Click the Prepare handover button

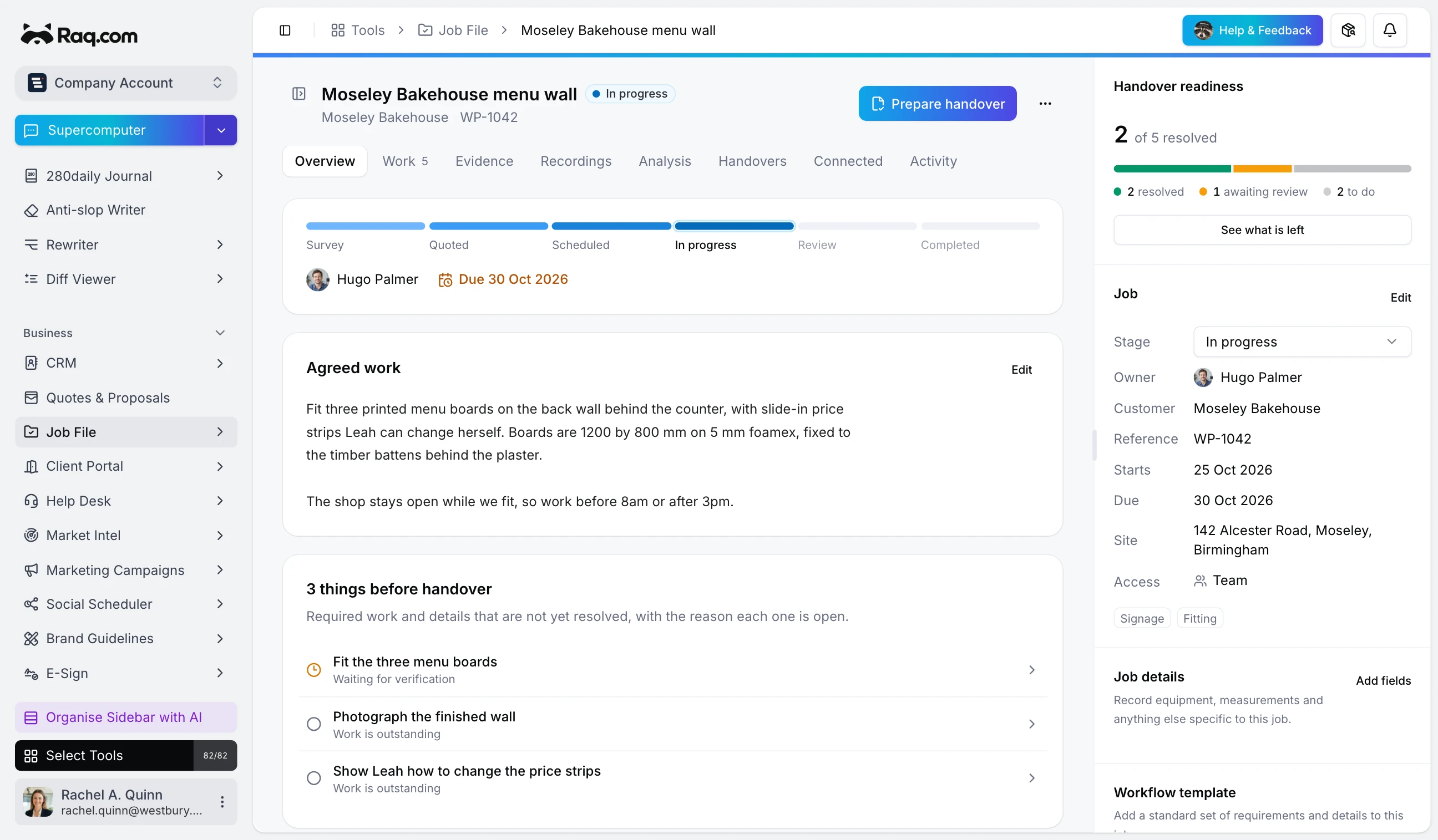coord(937,104)
